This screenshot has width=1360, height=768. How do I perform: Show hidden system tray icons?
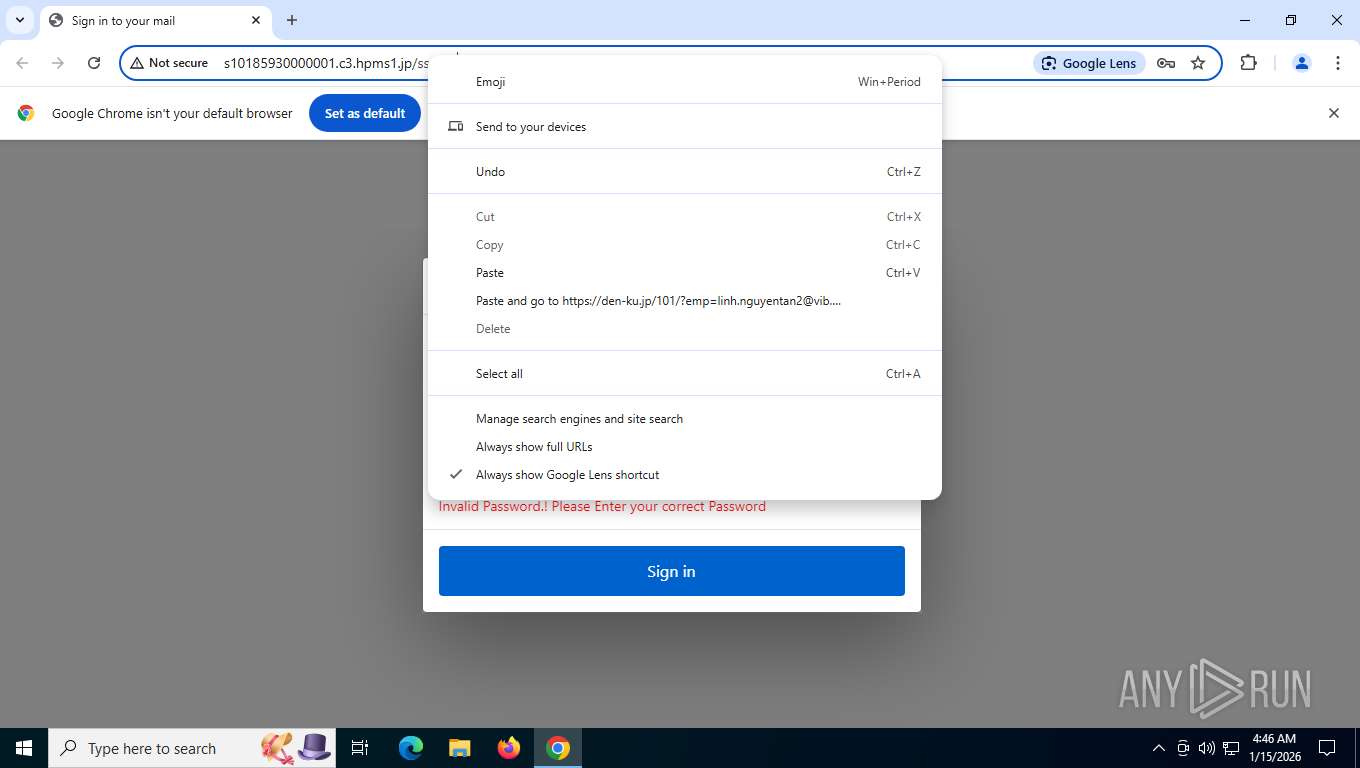pyautogui.click(x=1159, y=748)
